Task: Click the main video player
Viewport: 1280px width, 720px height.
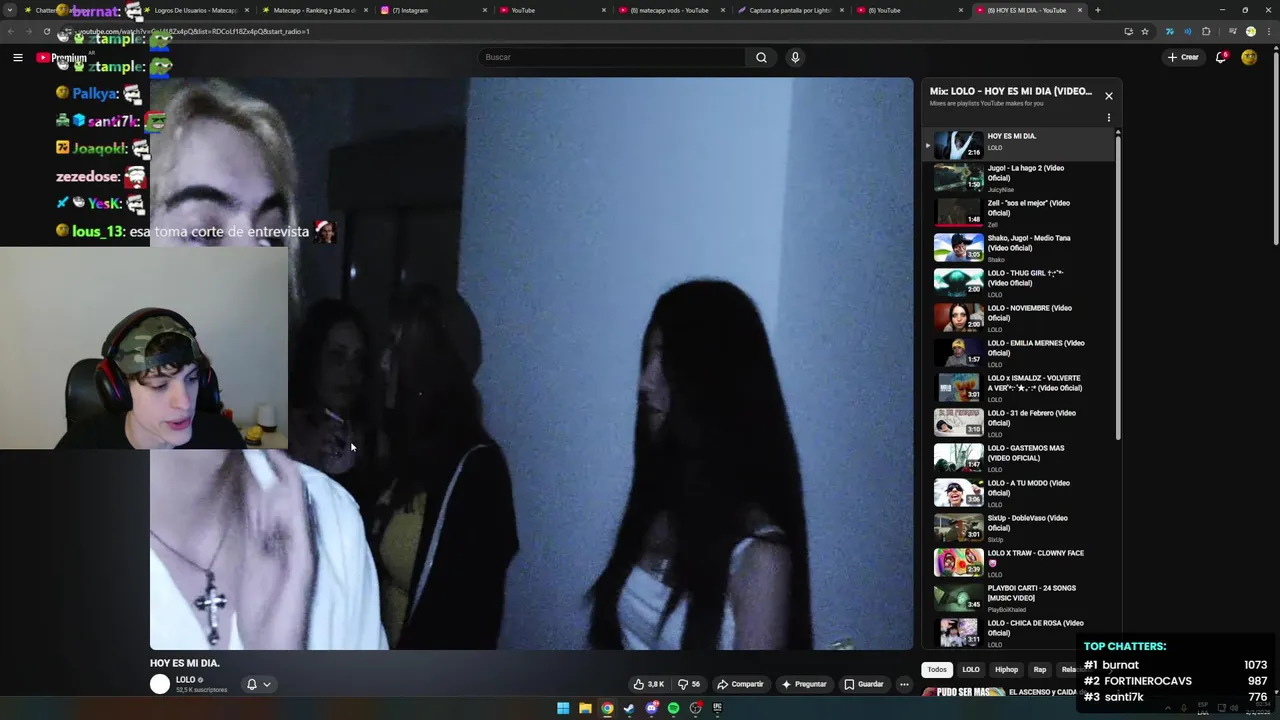Action: [531, 364]
